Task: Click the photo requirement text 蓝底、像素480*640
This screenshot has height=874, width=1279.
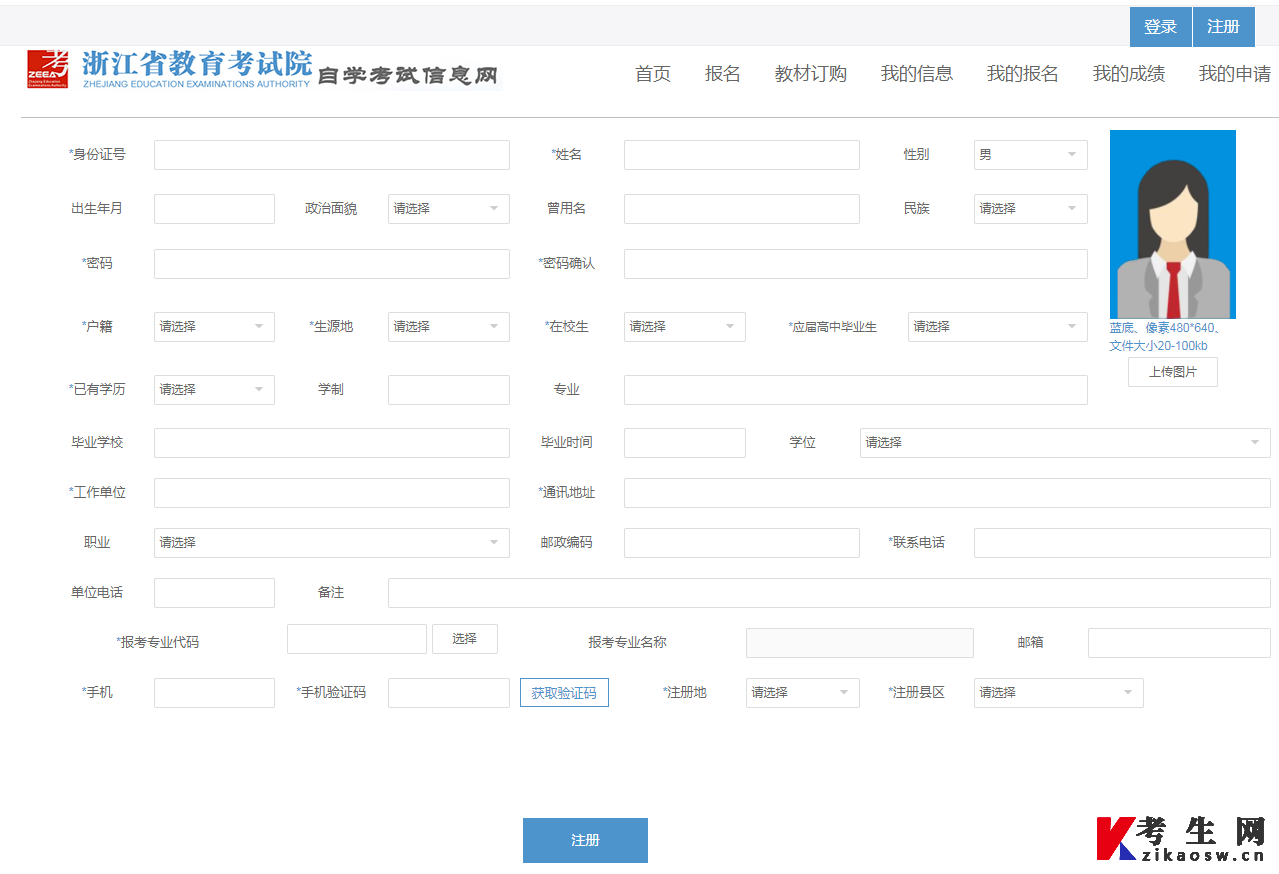Action: tap(1165, 328)
